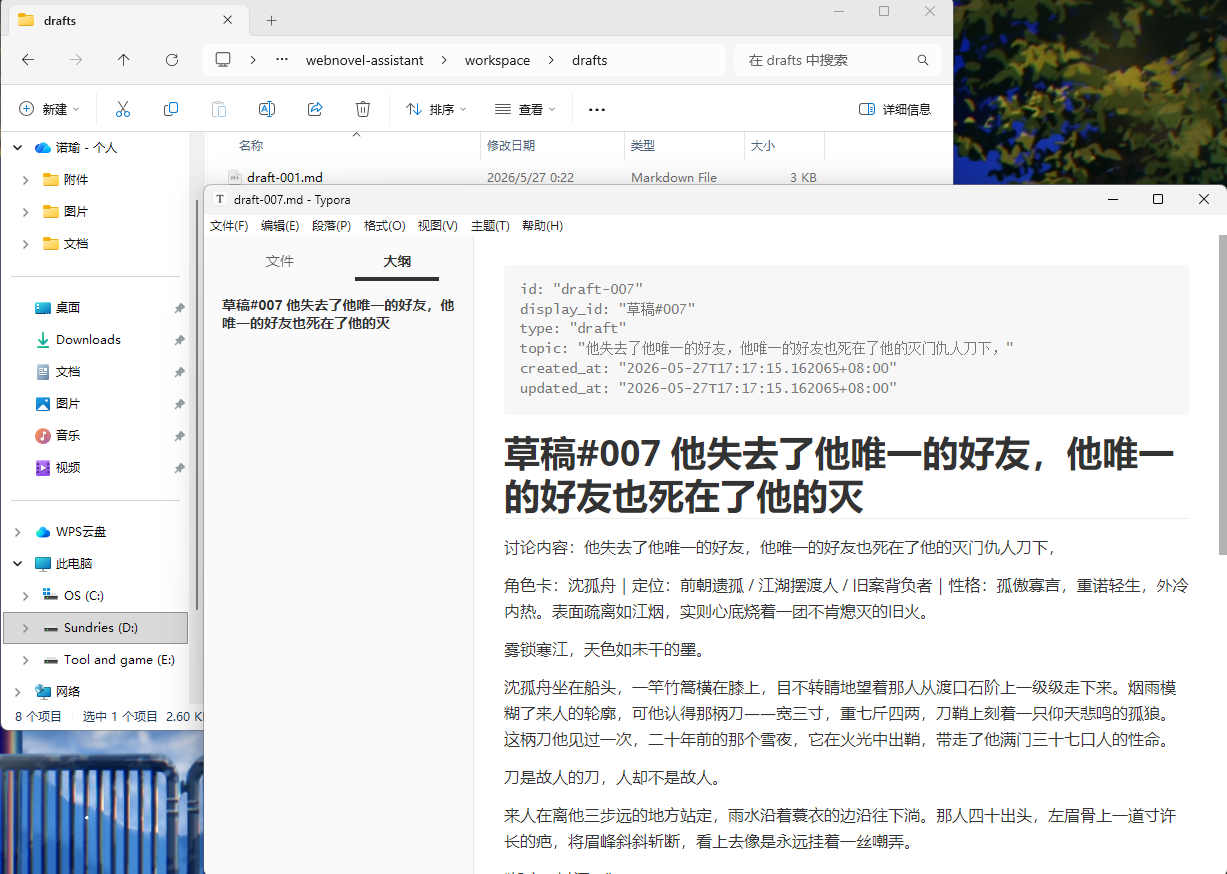Viewport: 1227px width, 874px height.
Task: Click the draft-001.md file icon
Action: point(235,178)
